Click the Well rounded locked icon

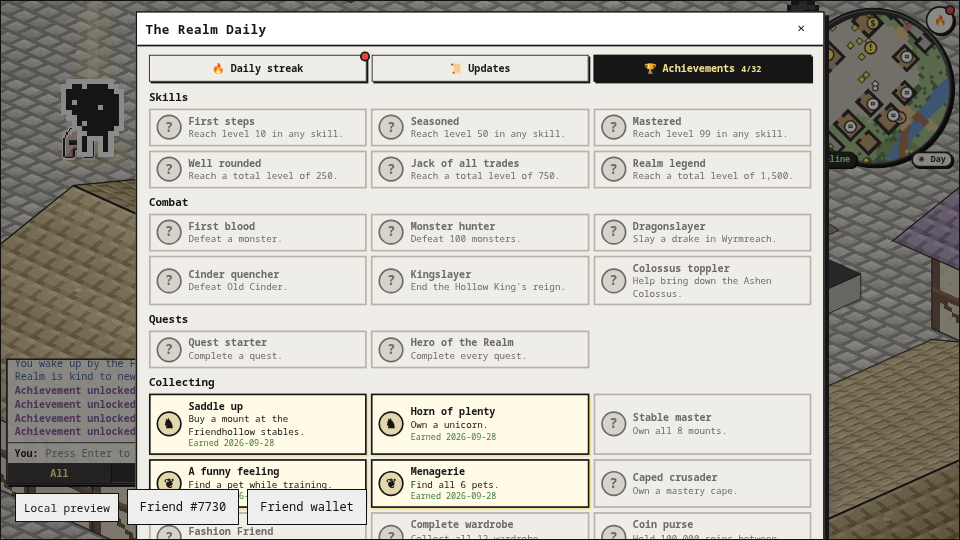pos(169,170)
